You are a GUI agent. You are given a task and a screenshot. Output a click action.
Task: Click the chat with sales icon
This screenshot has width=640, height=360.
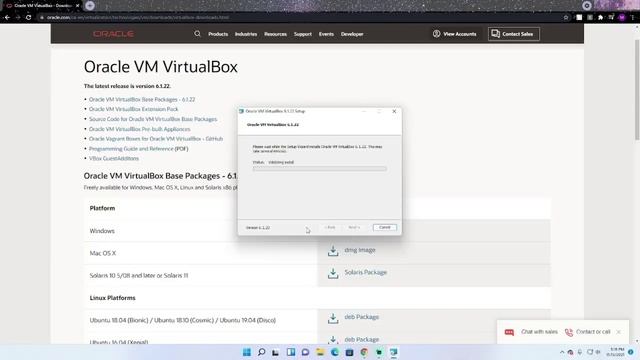click(x=509, y=332)
